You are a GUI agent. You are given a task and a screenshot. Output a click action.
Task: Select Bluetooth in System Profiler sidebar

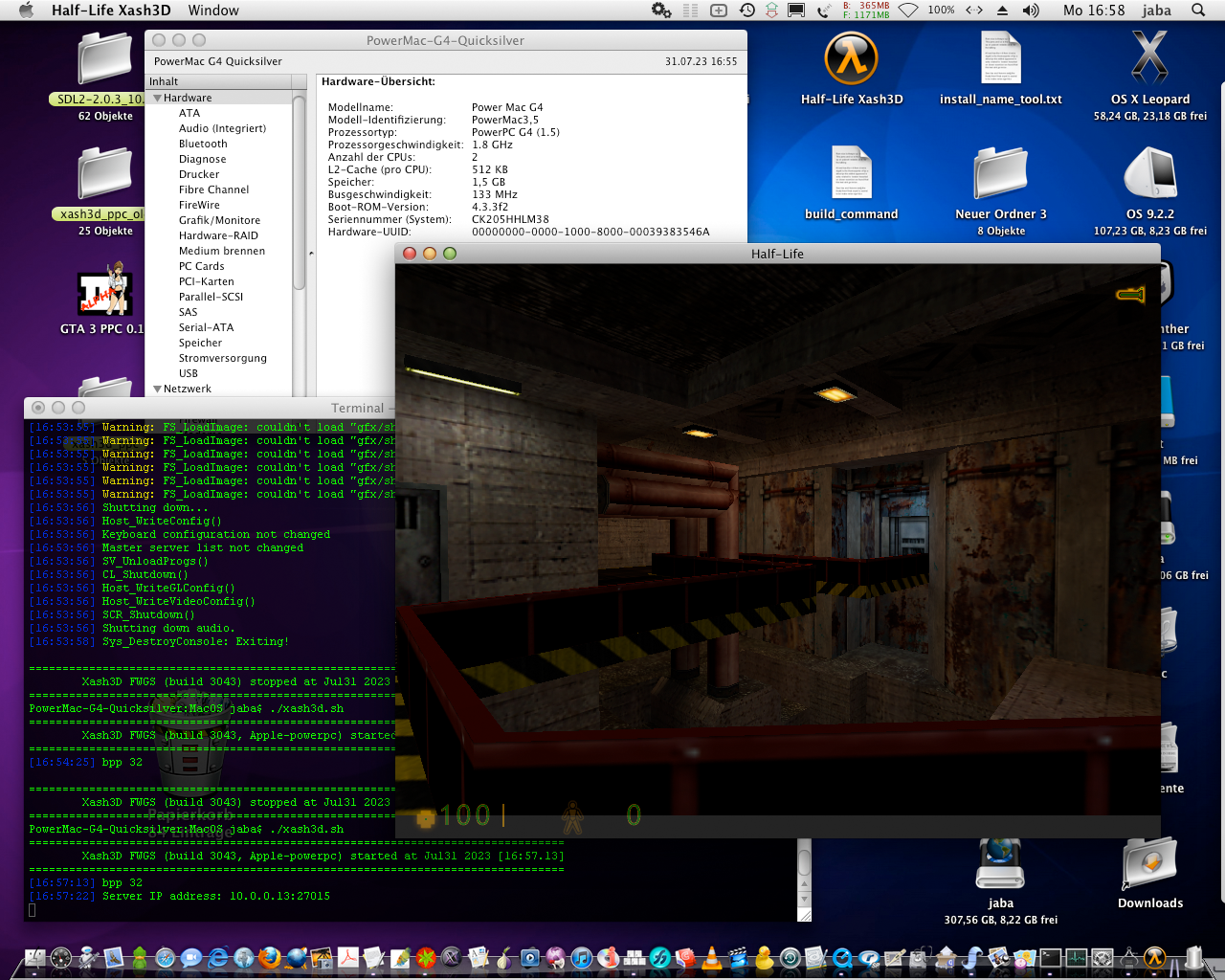click(x=203, y=144)
